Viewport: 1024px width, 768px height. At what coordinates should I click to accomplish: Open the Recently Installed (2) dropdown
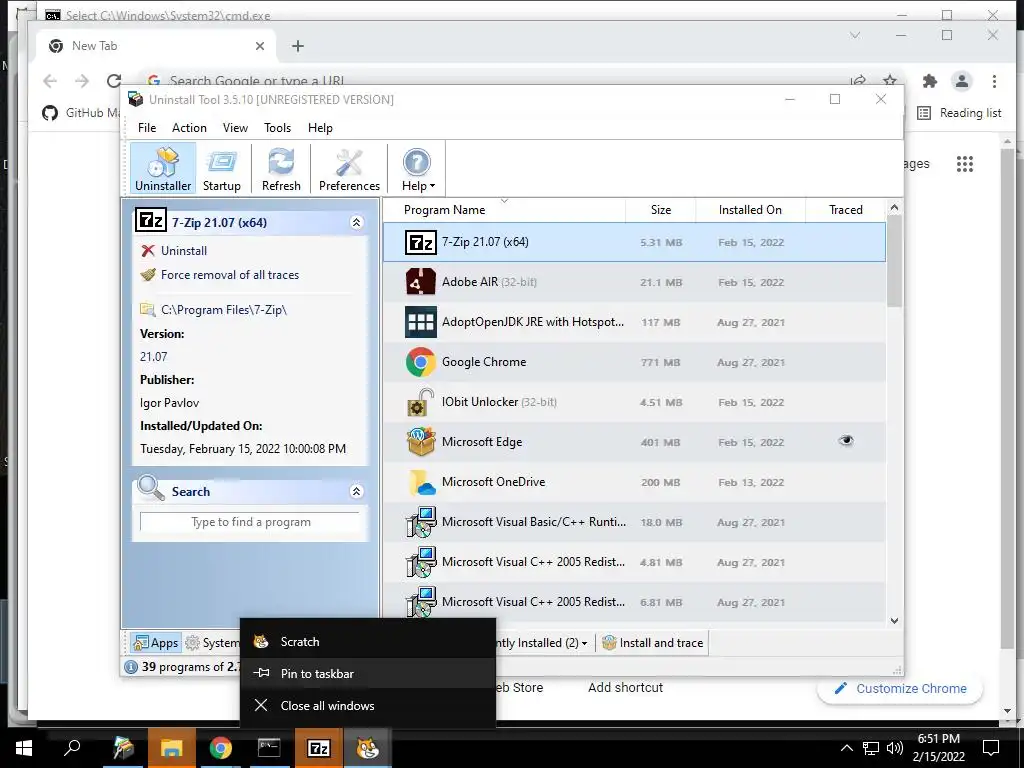[x=542, y=643]
